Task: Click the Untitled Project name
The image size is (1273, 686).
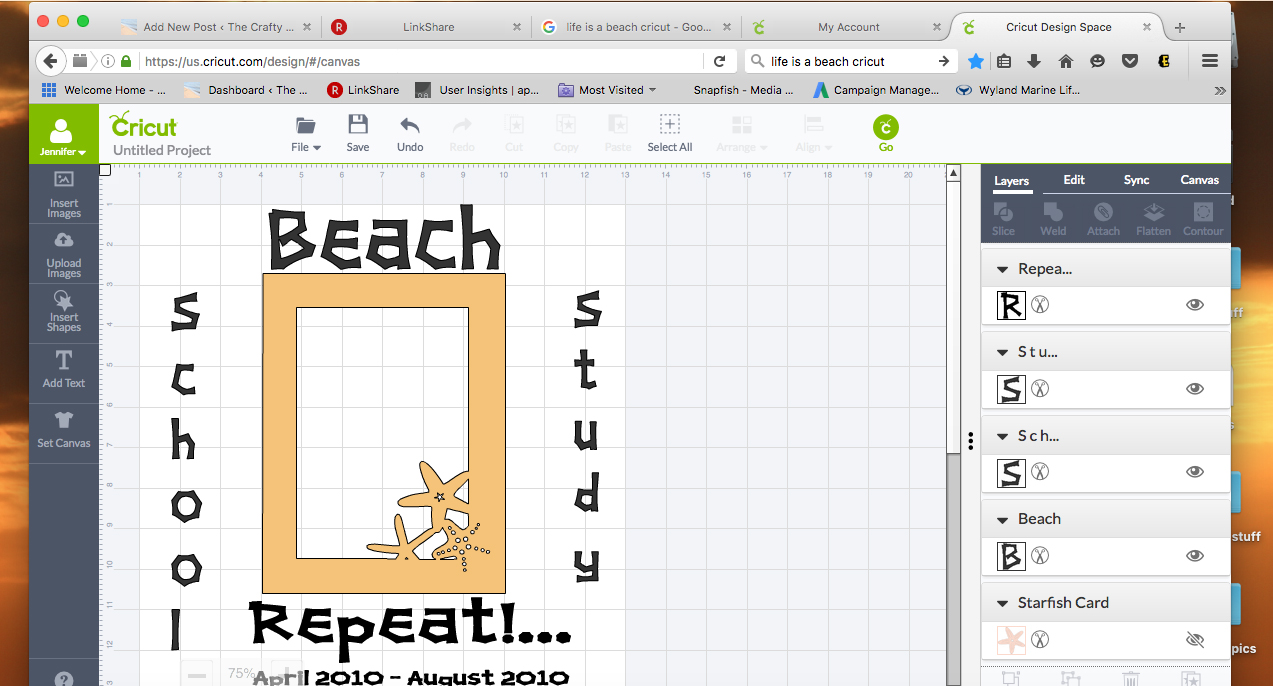Action: [x=162, y=150]
